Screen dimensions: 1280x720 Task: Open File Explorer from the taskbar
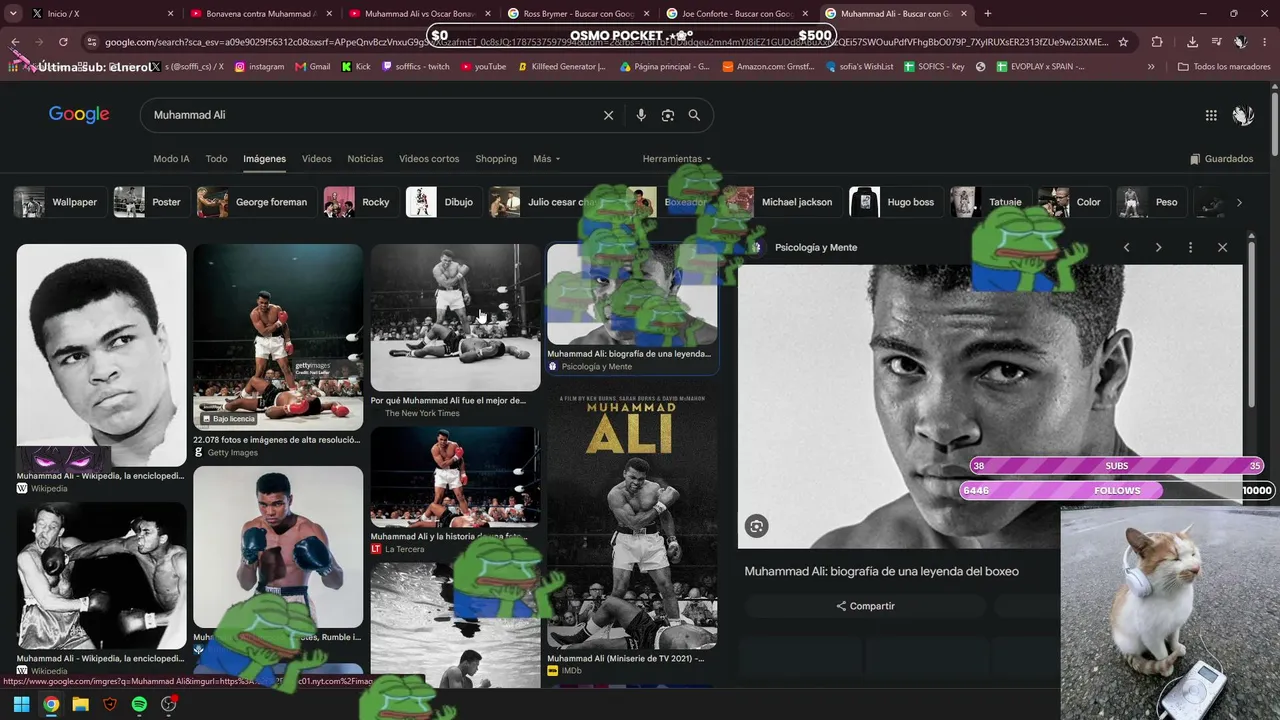pyautogui.click(x=80, y=704)
